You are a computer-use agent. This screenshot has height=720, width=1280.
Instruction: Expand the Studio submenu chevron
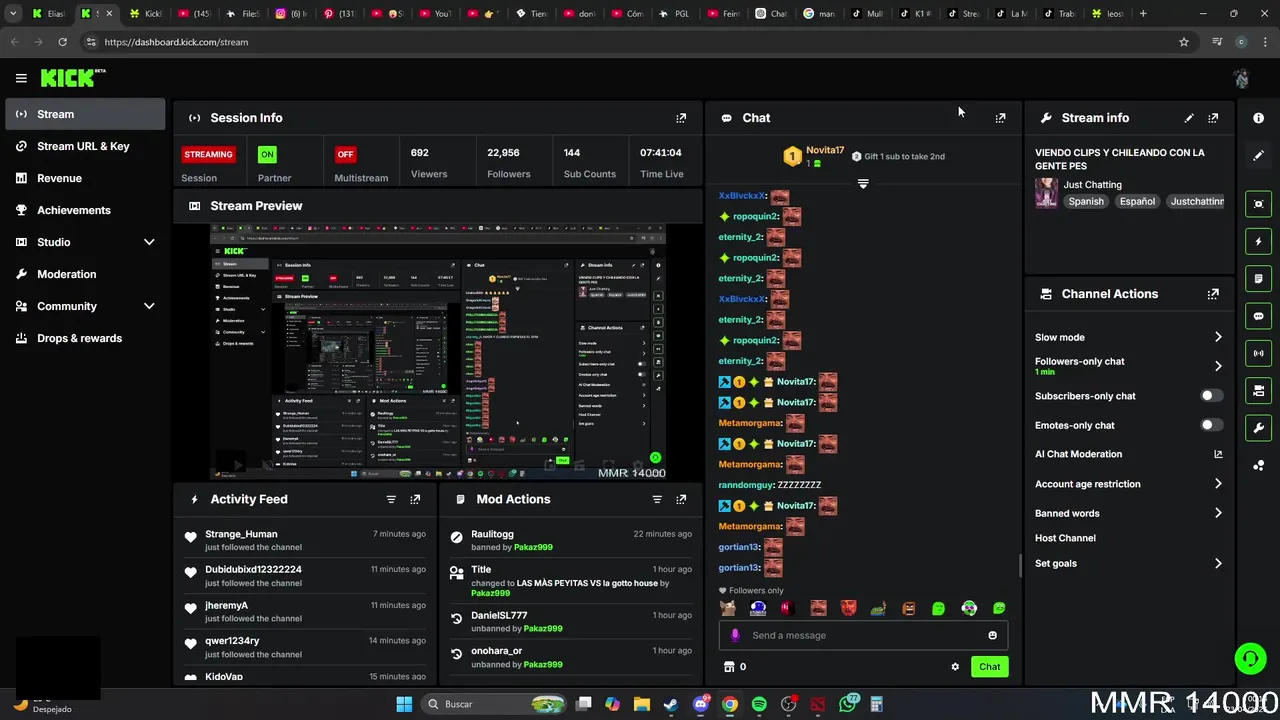pos(149,242)
